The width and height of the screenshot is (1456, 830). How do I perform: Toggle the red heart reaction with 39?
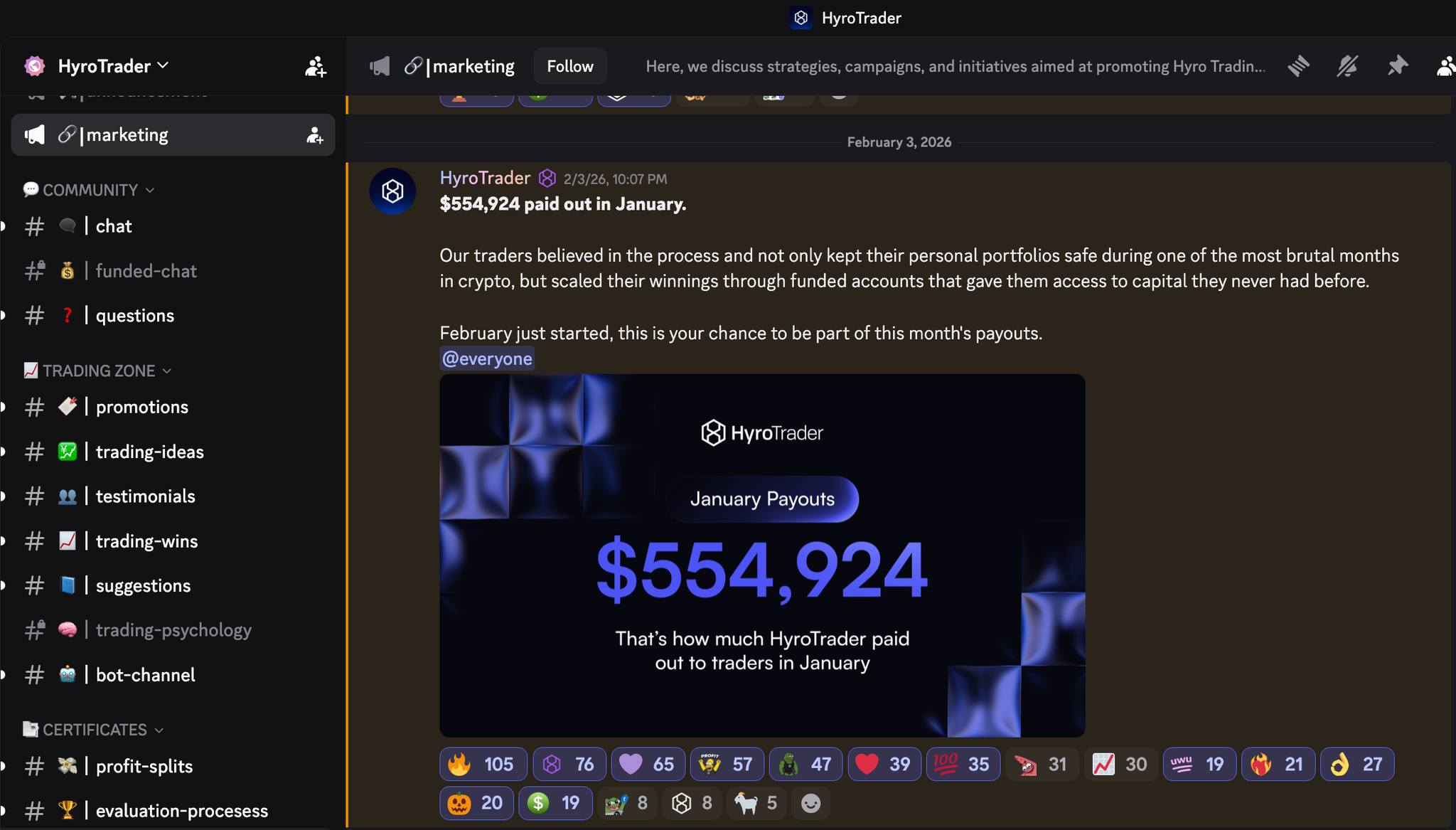[x=884, y=764]
